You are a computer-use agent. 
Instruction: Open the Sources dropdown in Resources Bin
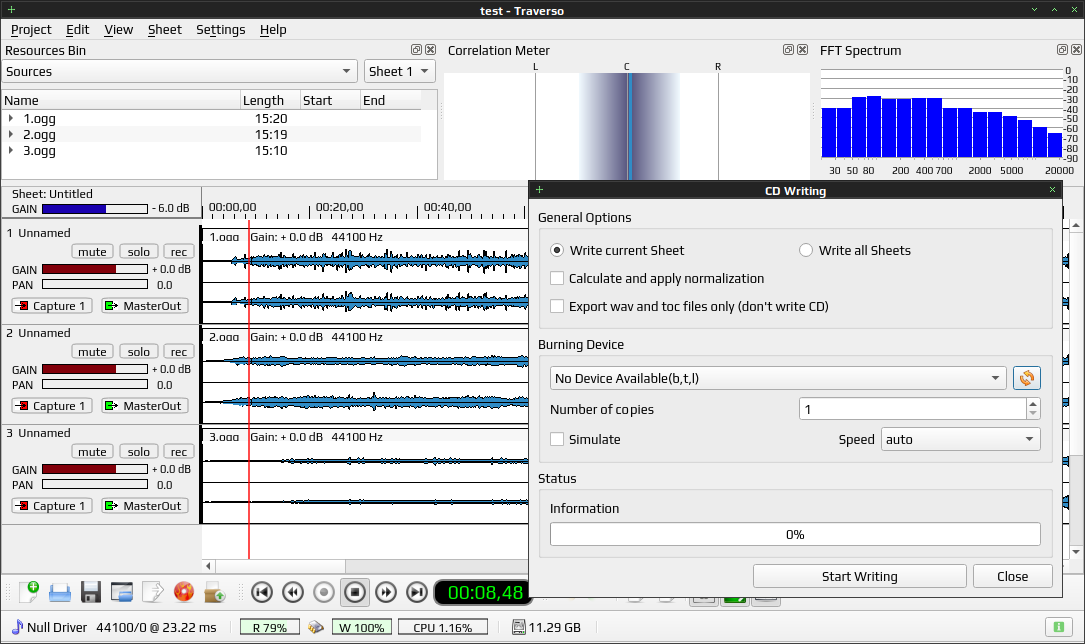click(x=180, y=71)
